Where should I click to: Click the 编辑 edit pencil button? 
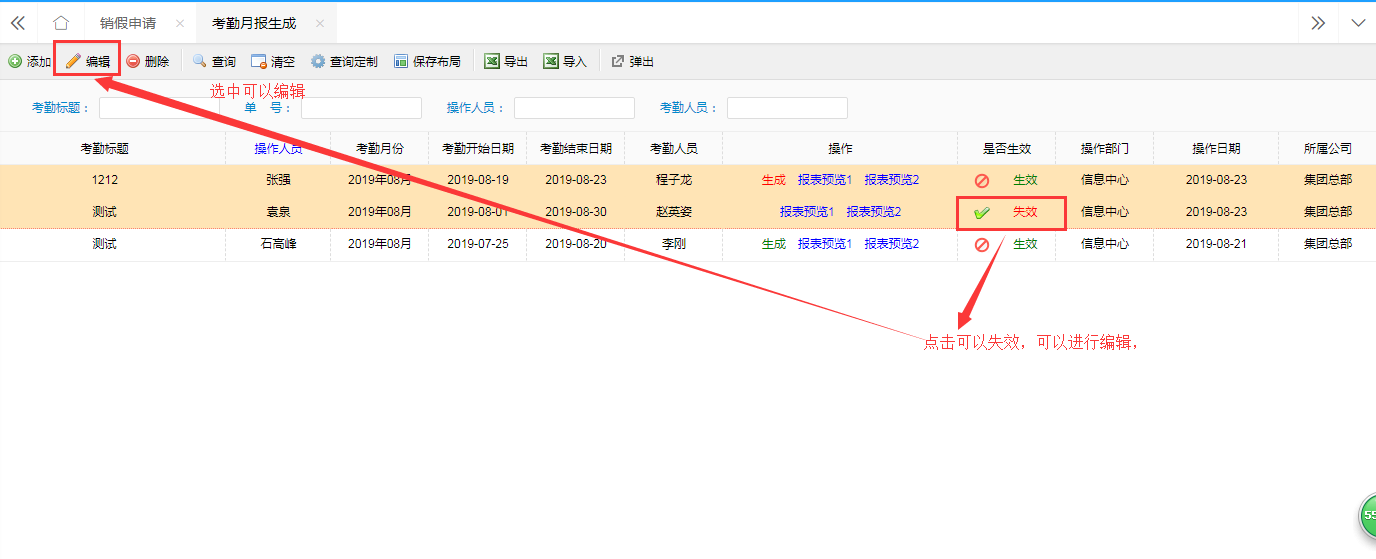click(x=87, y=61)
